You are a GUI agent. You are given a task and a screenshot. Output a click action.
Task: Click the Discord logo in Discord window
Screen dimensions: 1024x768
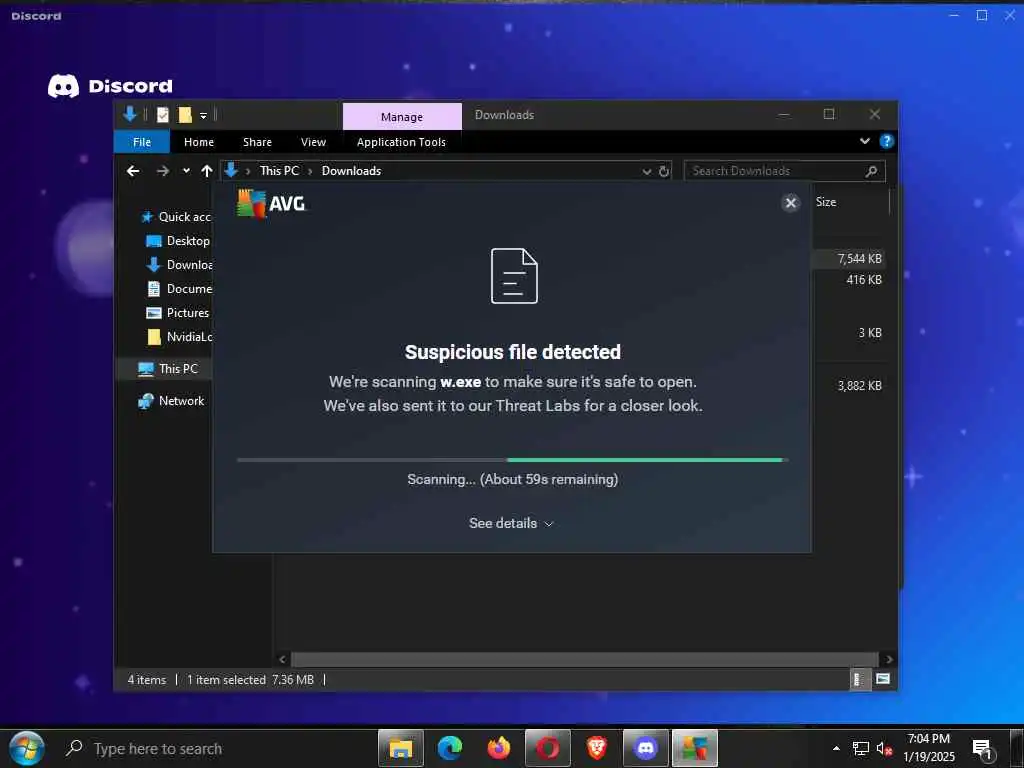click(110, 86)
